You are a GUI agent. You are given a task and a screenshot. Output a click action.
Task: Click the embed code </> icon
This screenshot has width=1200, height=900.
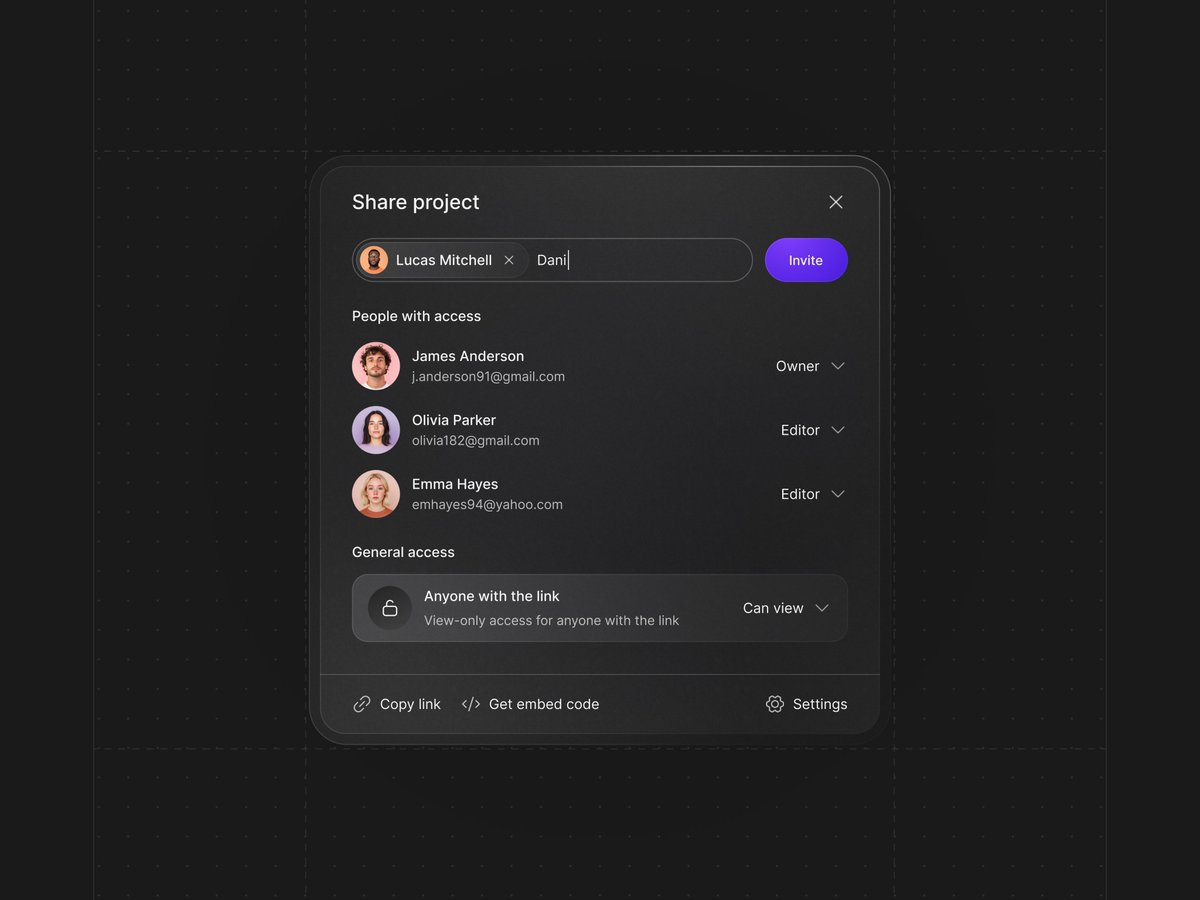coord(470,704)
